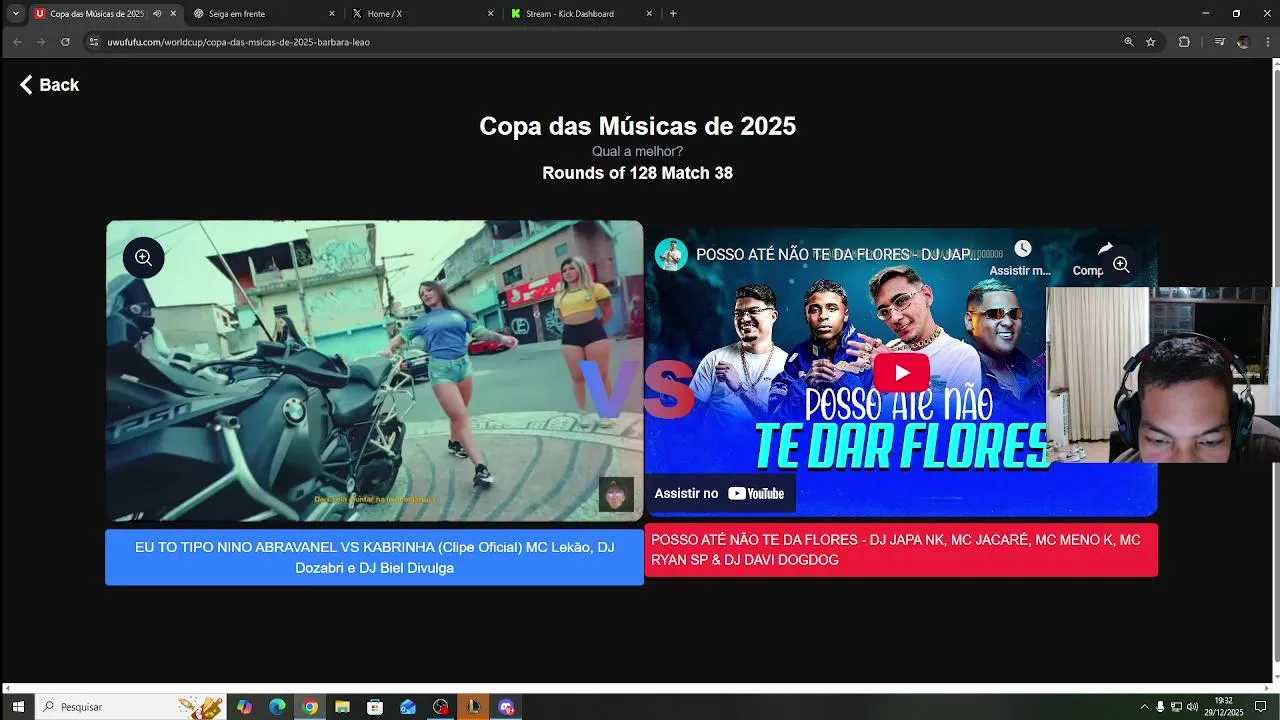The image size is (1280, 720).
Task: Zoom into the left video thumbnail magnifier
Action: pyautogui.click(x=144, y=258)
